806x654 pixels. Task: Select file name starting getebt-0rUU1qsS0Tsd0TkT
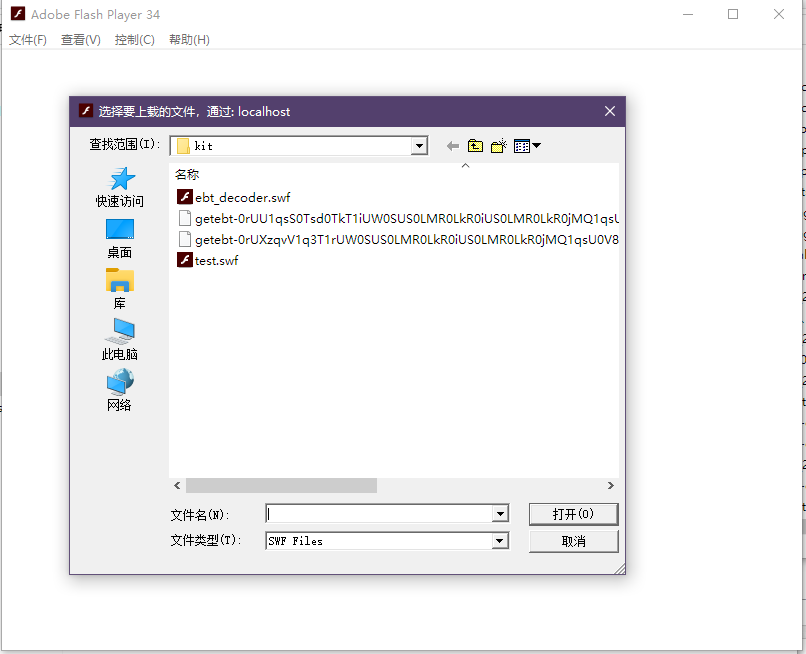pos(407,219)
